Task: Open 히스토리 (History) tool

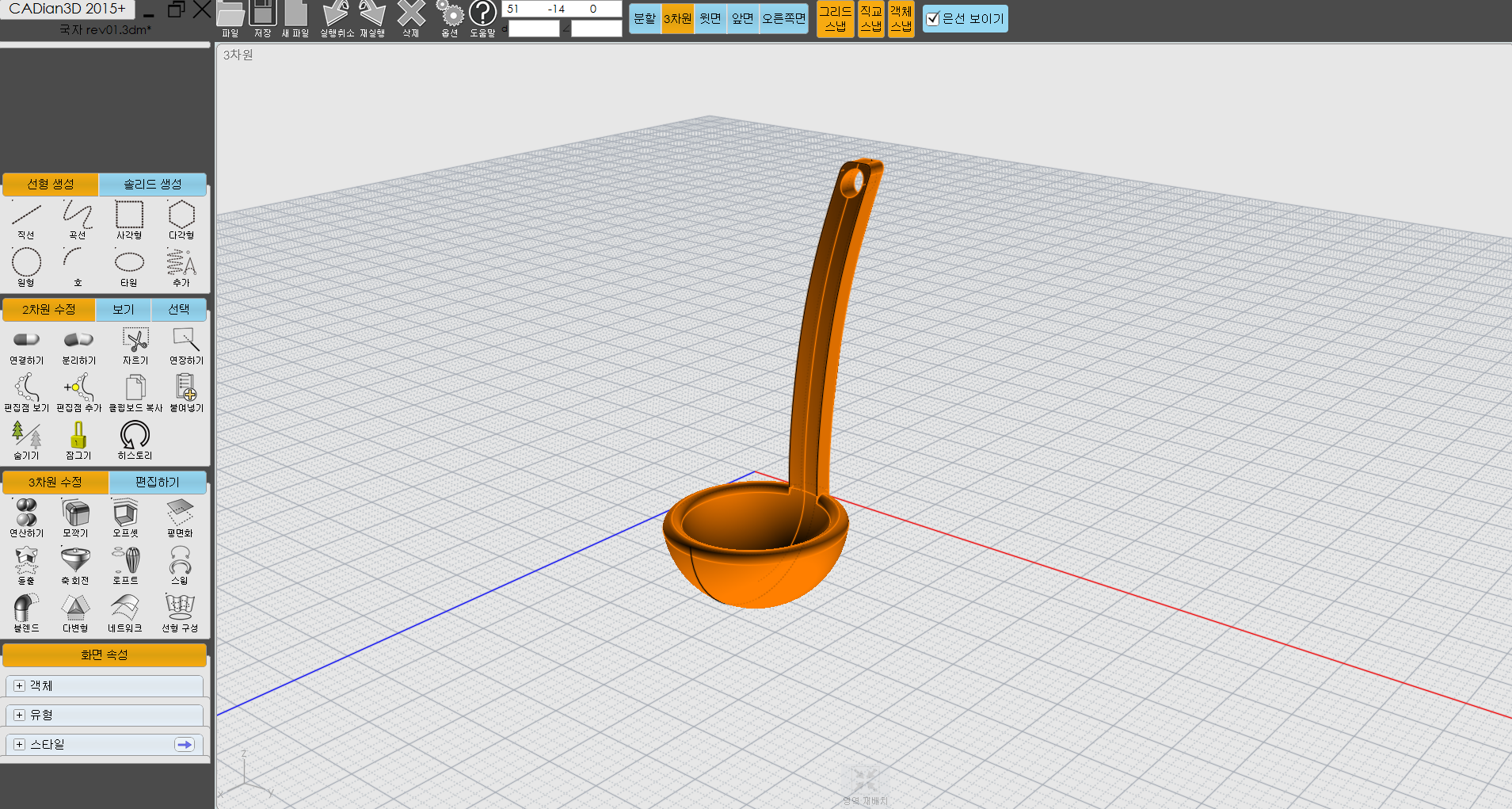Action: 135,435
